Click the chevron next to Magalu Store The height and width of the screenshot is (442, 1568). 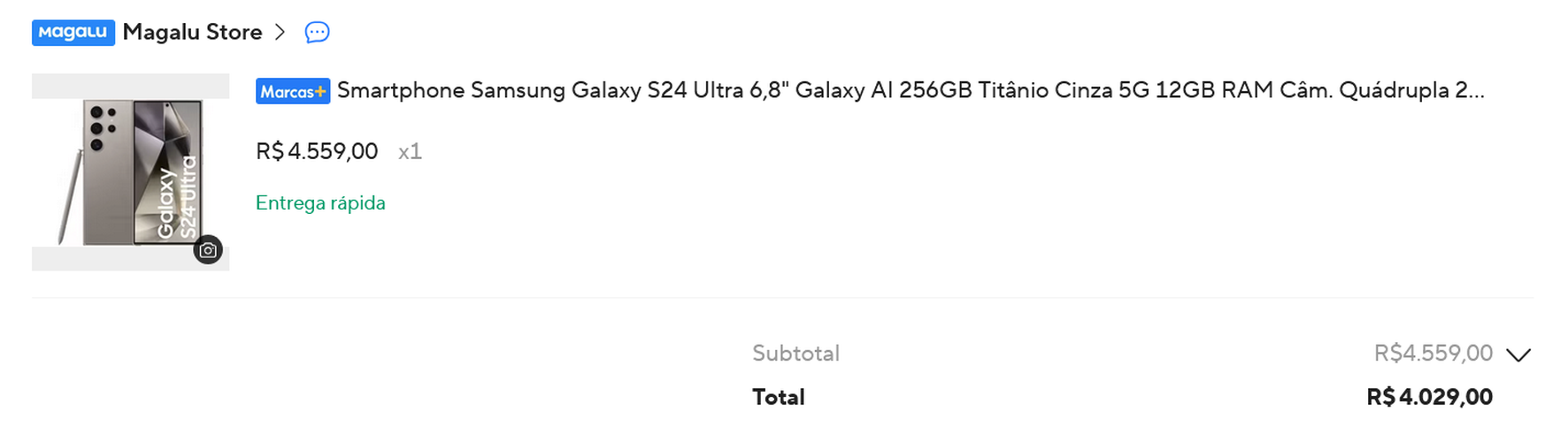click(280, 33)
